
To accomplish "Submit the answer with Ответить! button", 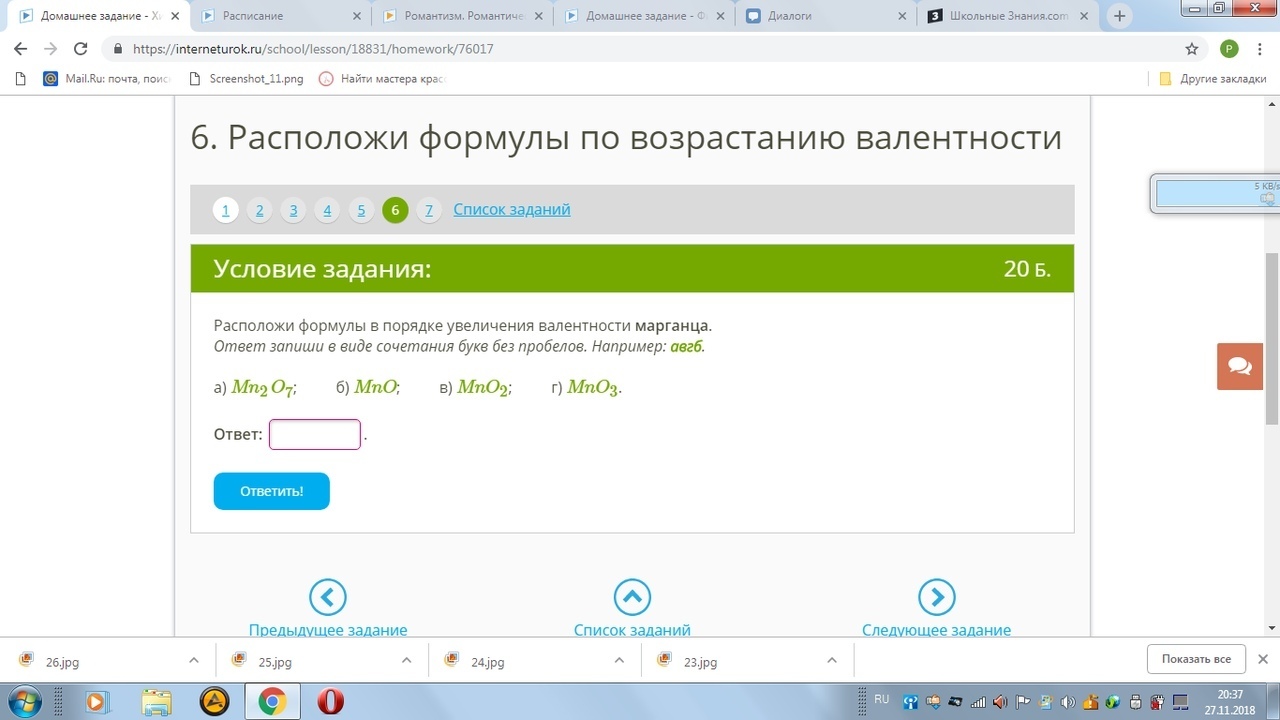I will (271, 491).
